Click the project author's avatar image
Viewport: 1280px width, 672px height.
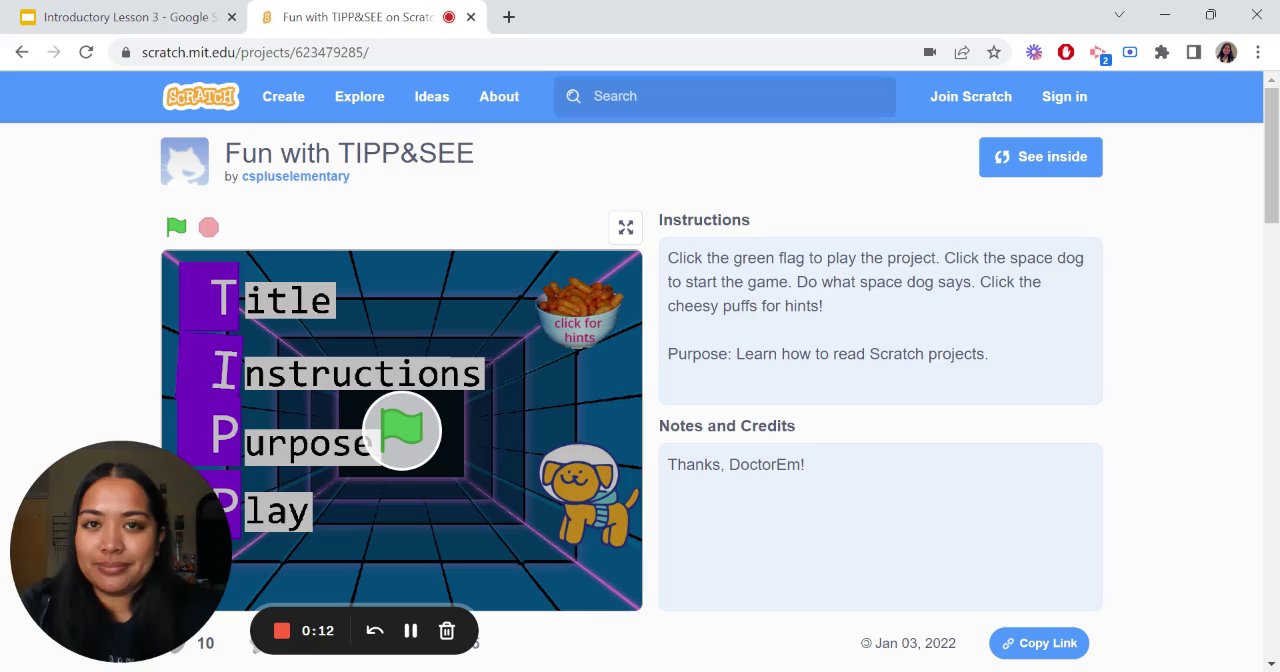(185, 161)
